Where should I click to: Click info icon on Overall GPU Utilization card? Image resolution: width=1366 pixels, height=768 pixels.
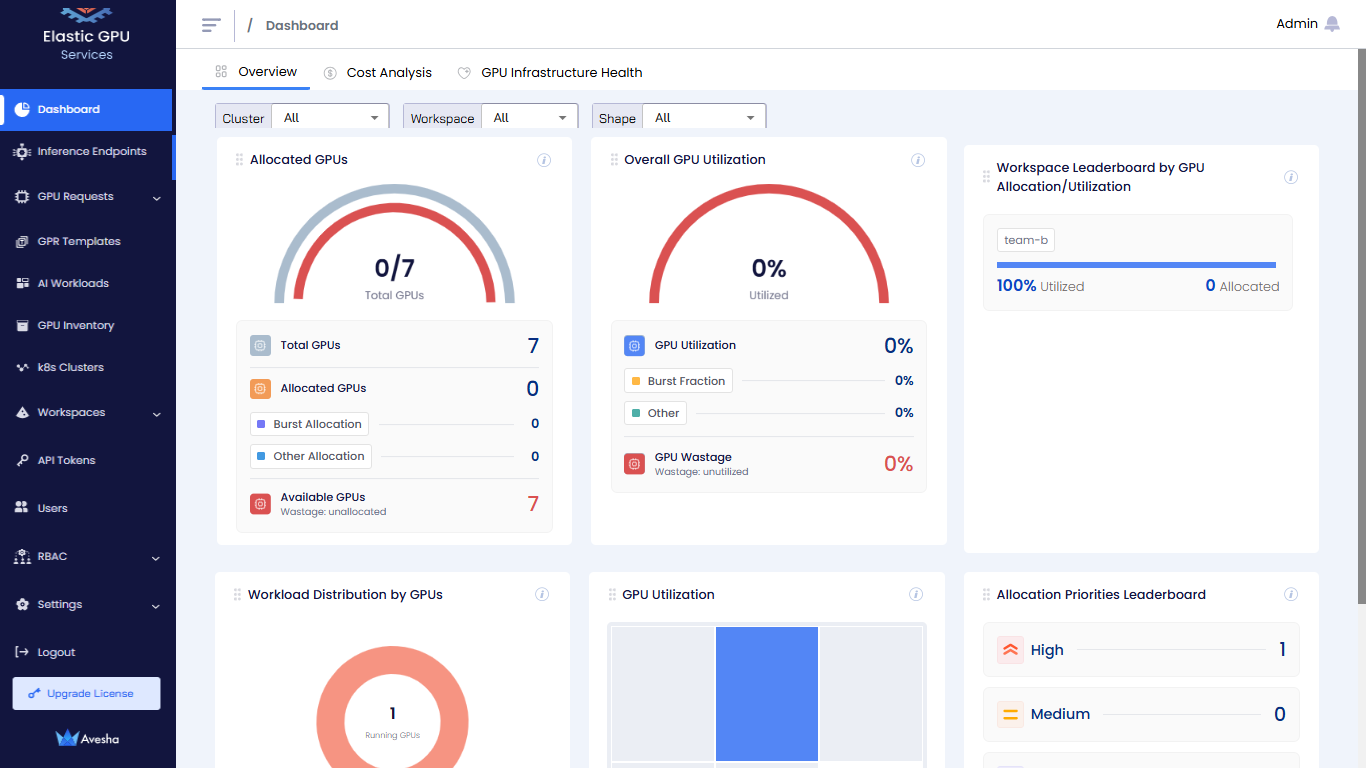coord(918,160)
